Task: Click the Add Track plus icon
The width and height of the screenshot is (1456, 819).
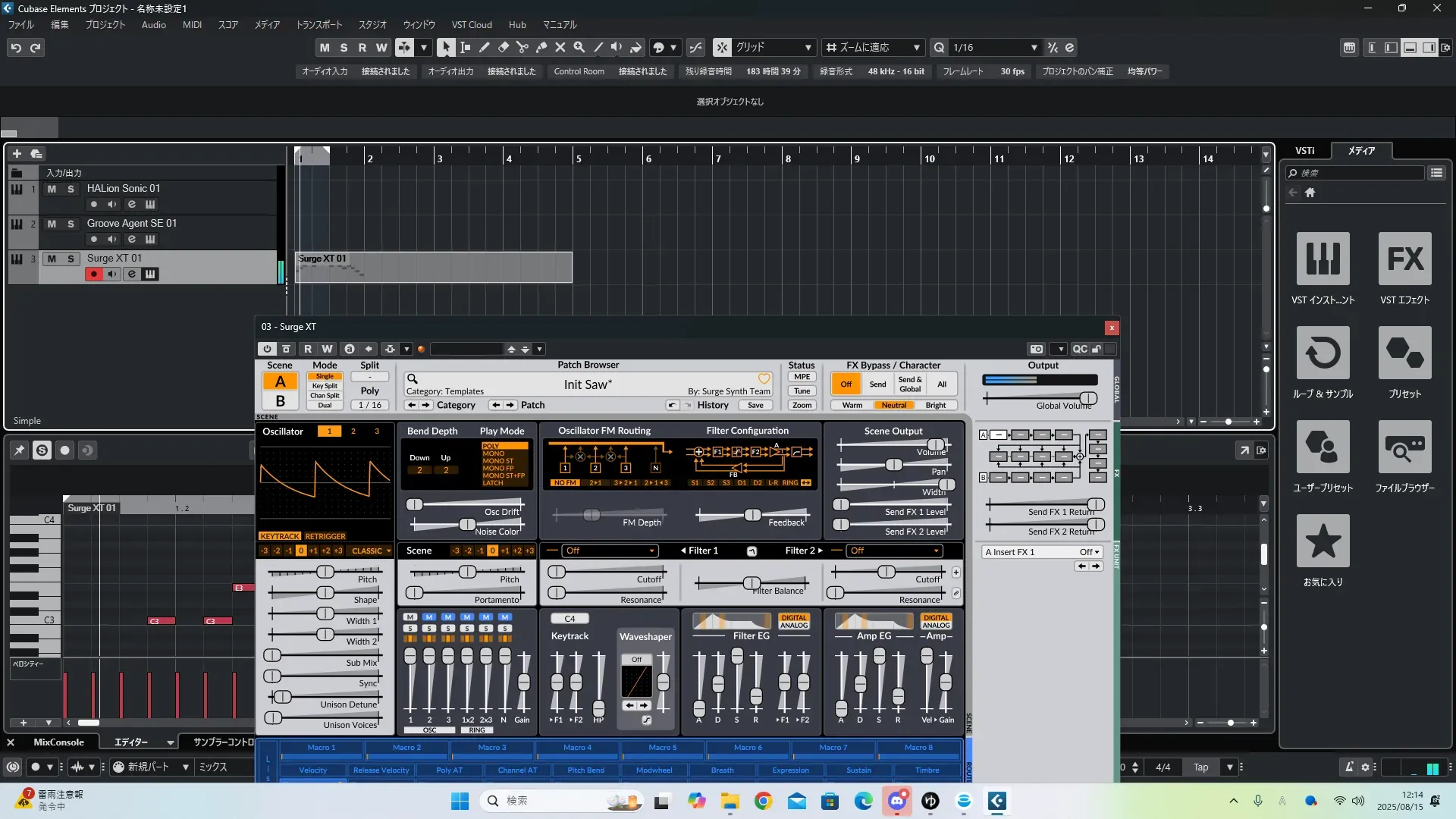Action: click(x=17, y=153)
